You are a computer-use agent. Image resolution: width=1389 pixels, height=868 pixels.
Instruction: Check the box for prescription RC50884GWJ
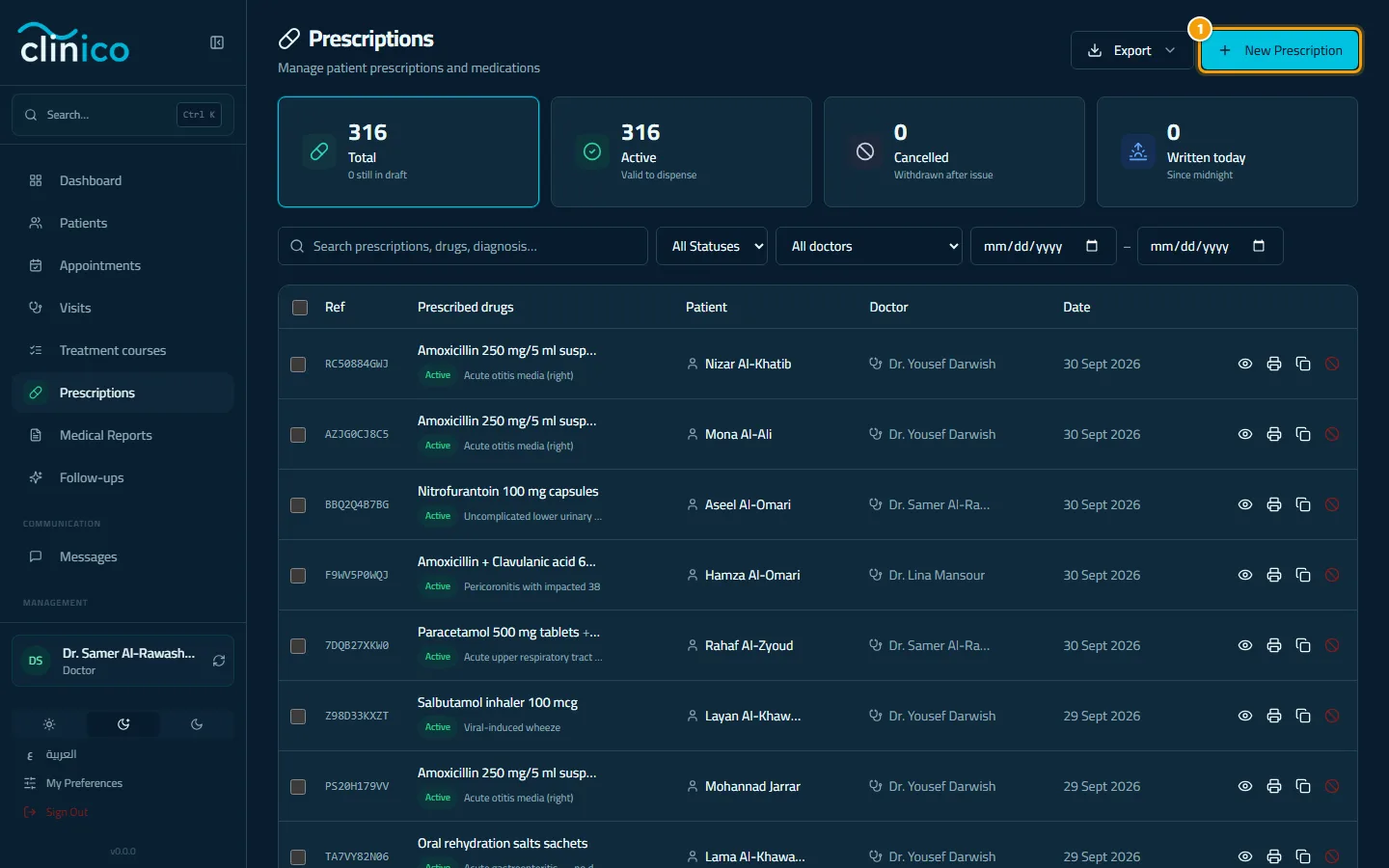[298, 365]
